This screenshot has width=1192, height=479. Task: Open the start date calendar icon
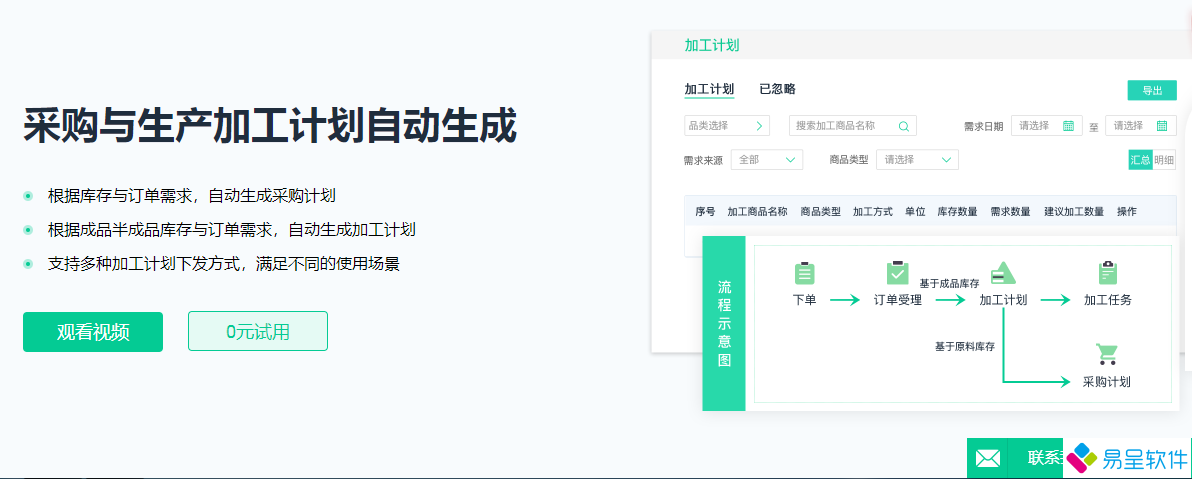[x=1068, y=125]
